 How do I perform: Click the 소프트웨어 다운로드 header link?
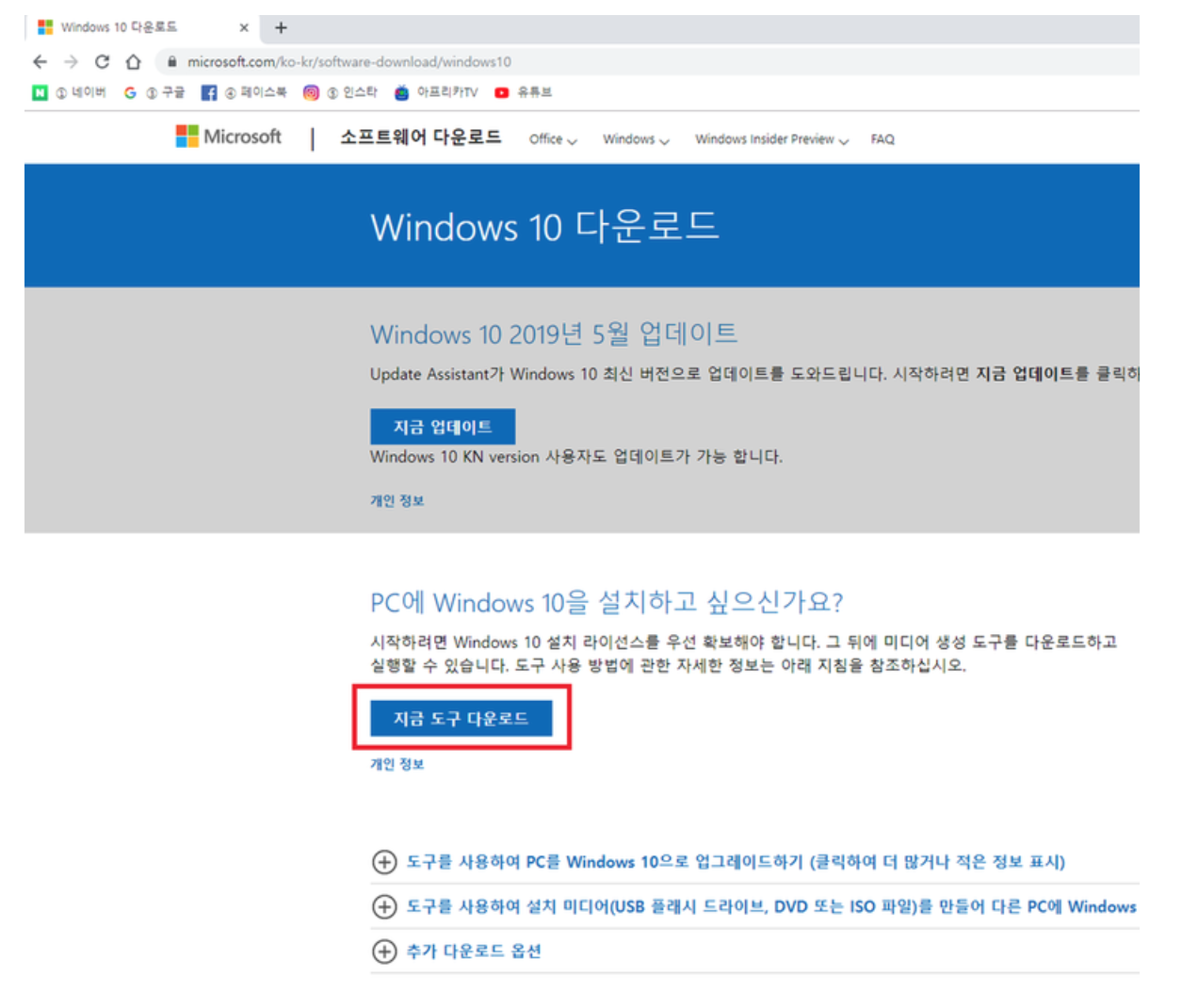point(420,138)
